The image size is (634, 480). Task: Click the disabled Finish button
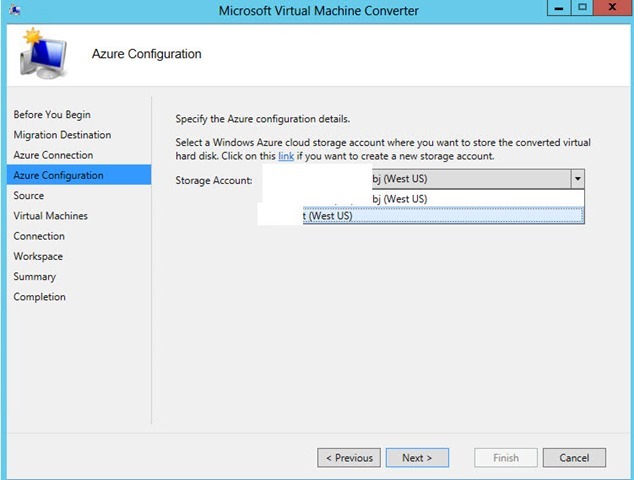(x=506, y=458)
